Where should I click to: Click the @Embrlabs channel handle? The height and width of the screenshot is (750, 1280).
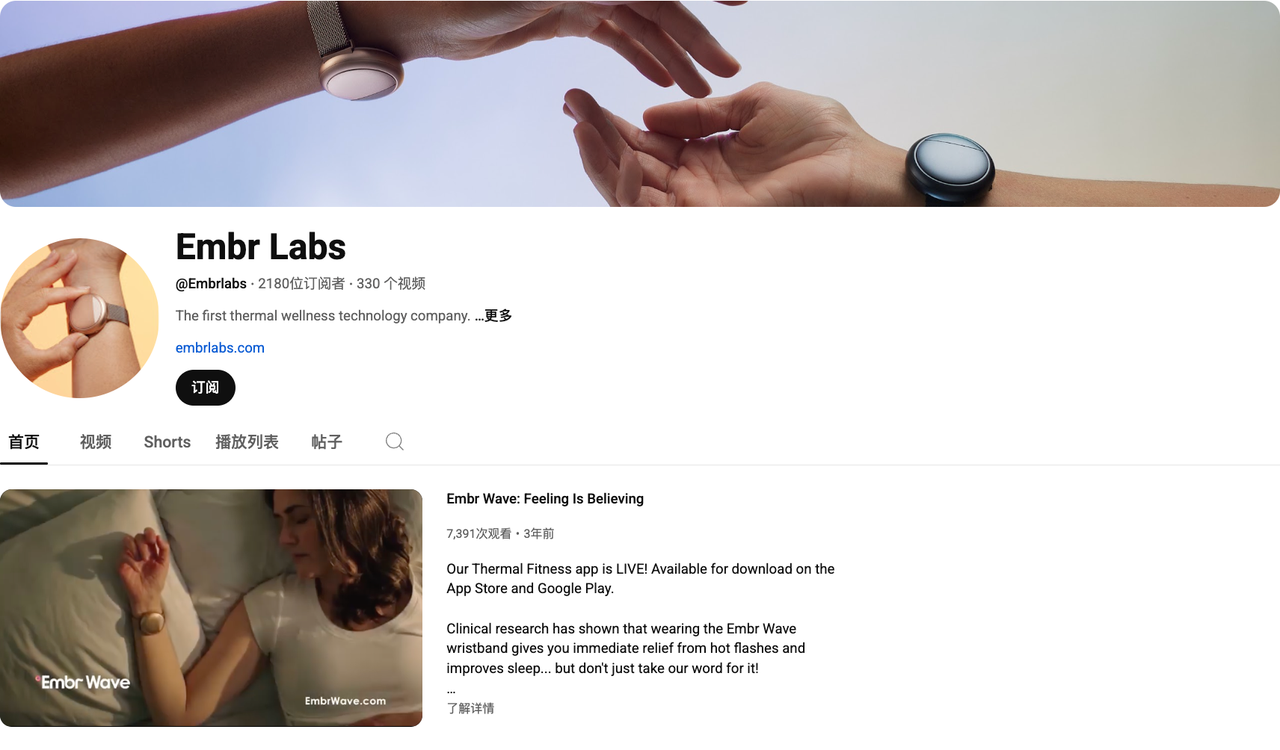coord(211,284)
